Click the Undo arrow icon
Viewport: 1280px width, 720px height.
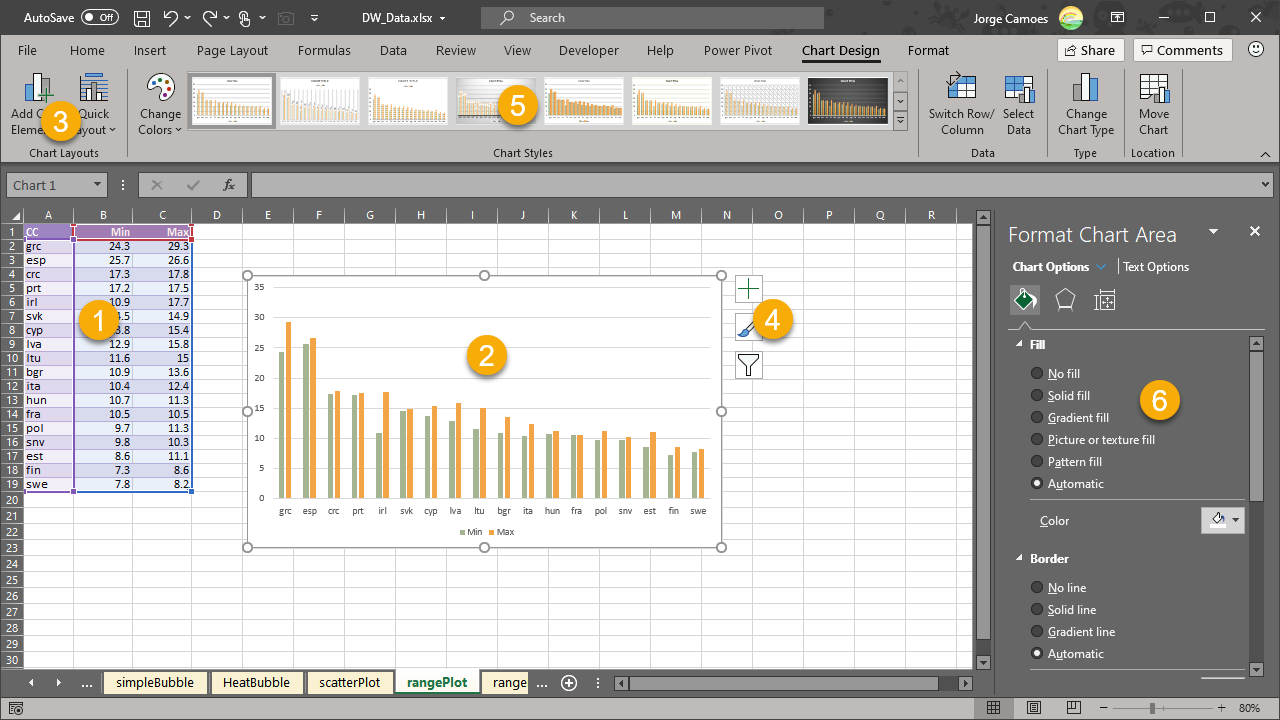[x=170, y=18]
